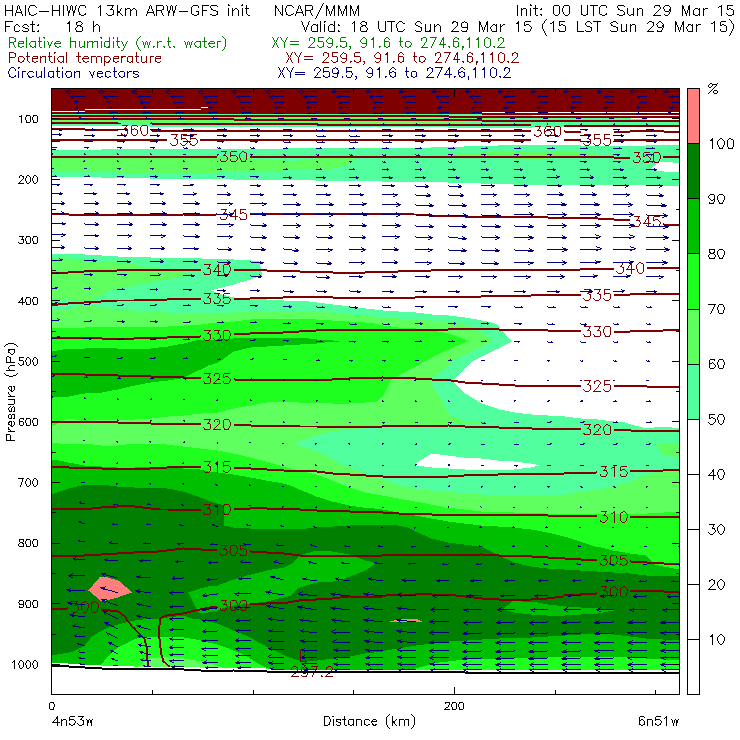The image size is (740, 740).
Task: Click the 'Fcst: 18 h' label
Action: click(52, 27)
